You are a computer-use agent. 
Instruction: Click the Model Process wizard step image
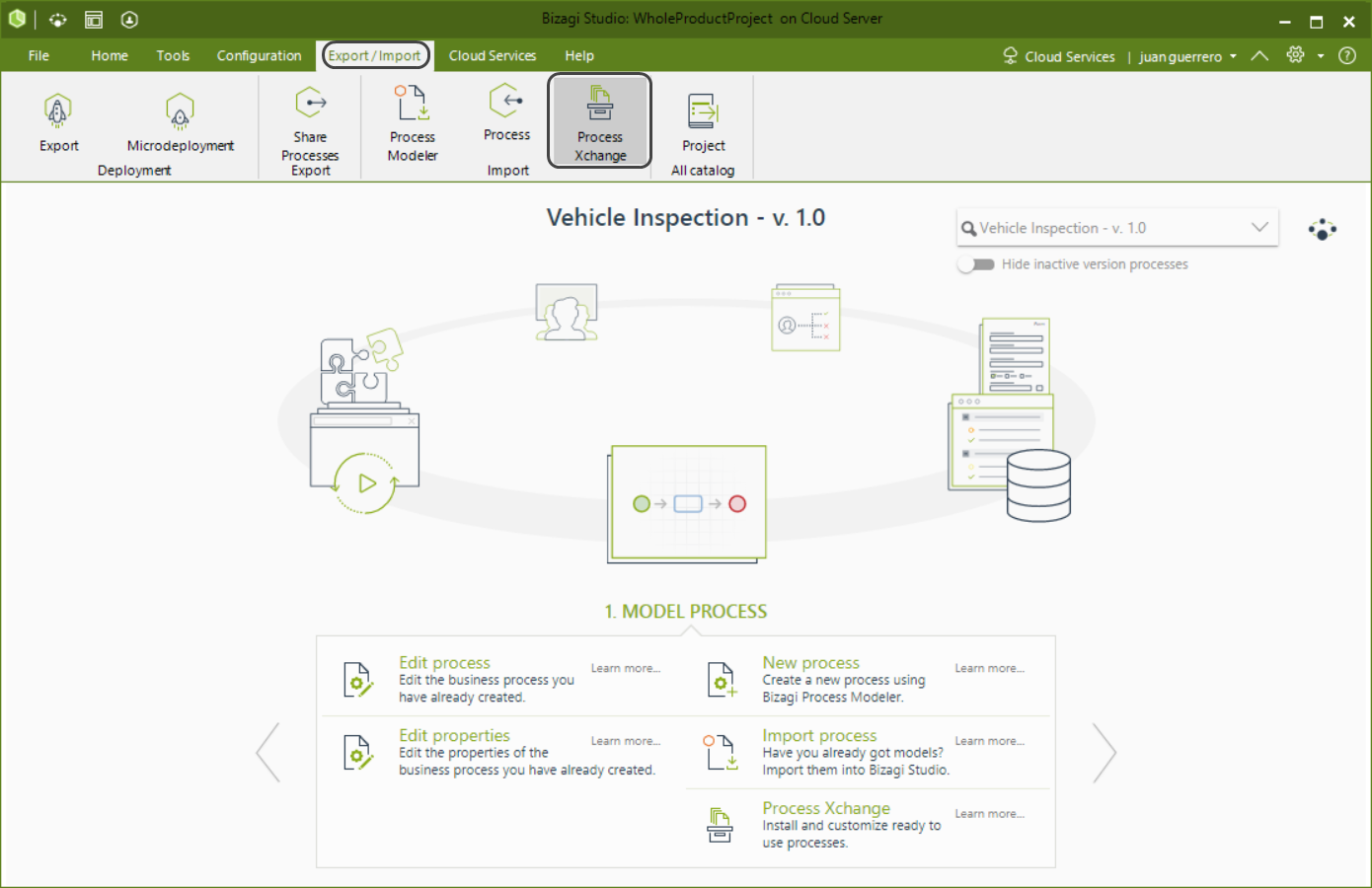687,504
